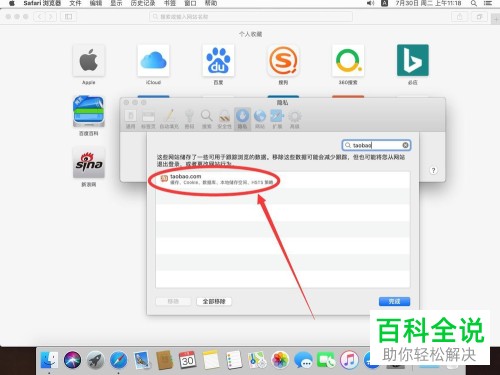The height and width of the screenshot is (375, 500).
Task: Open the Tabs preferences pane icon
Action: pos(148,119)
